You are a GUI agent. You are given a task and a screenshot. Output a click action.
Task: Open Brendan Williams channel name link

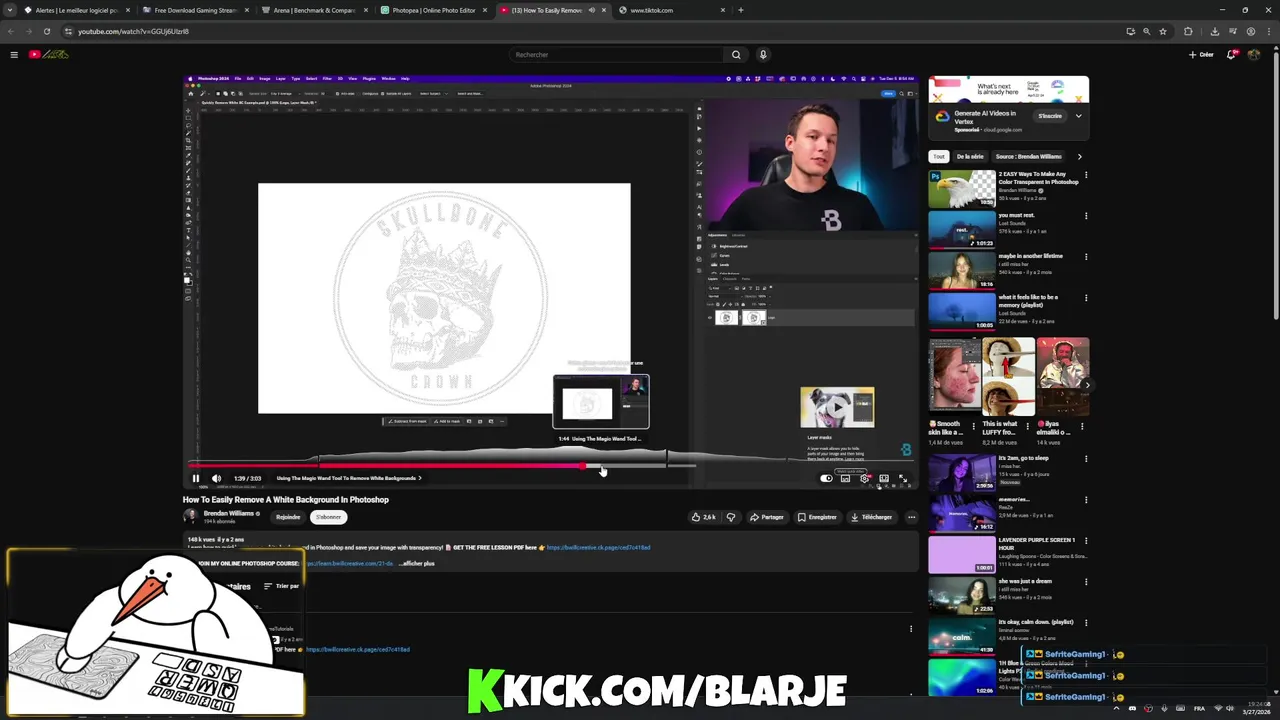[228, 513]
